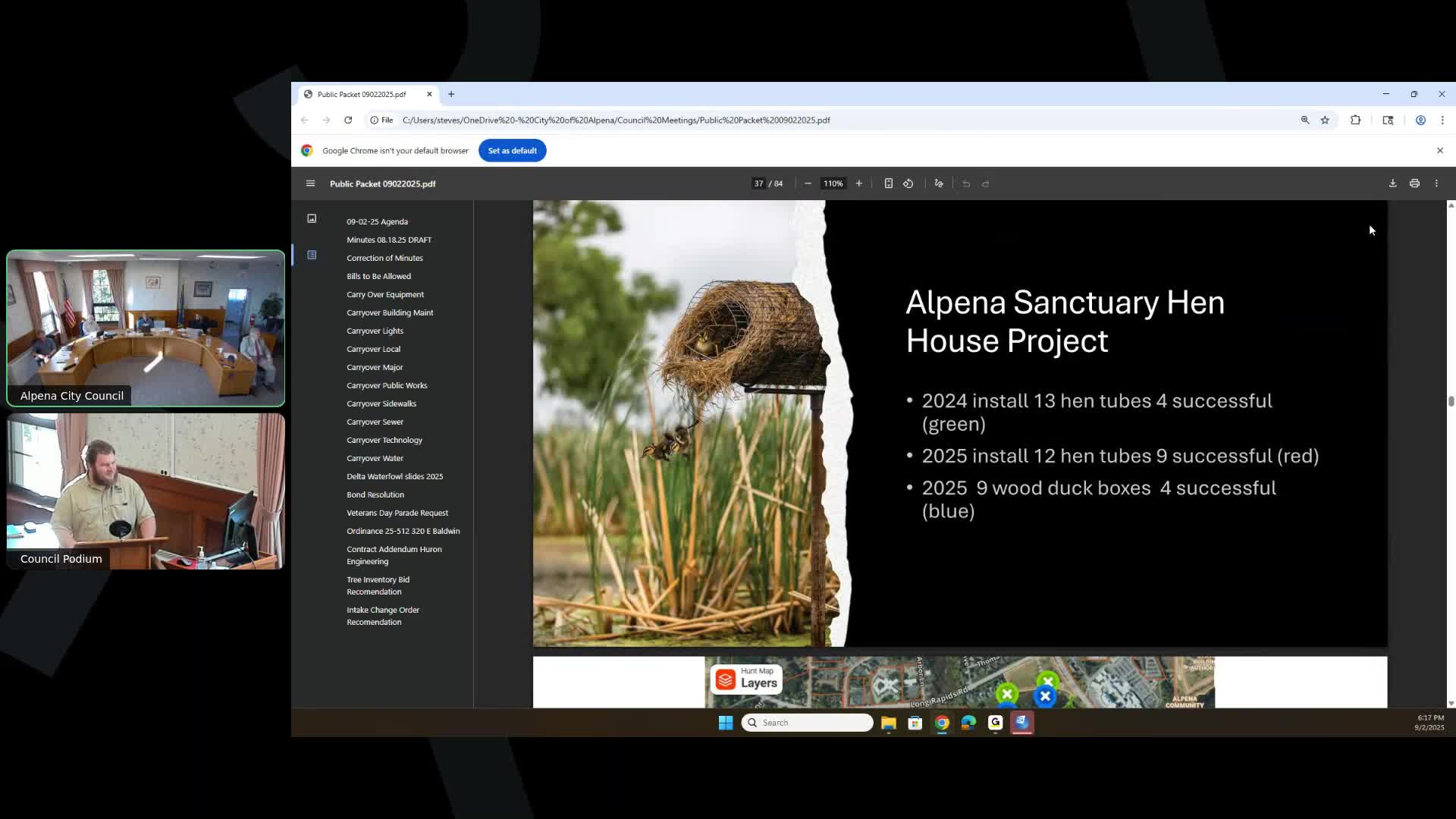This screenshot has height=819, width=1456.
Task: Switch to document outline view
Action: (x=312, y=255)
